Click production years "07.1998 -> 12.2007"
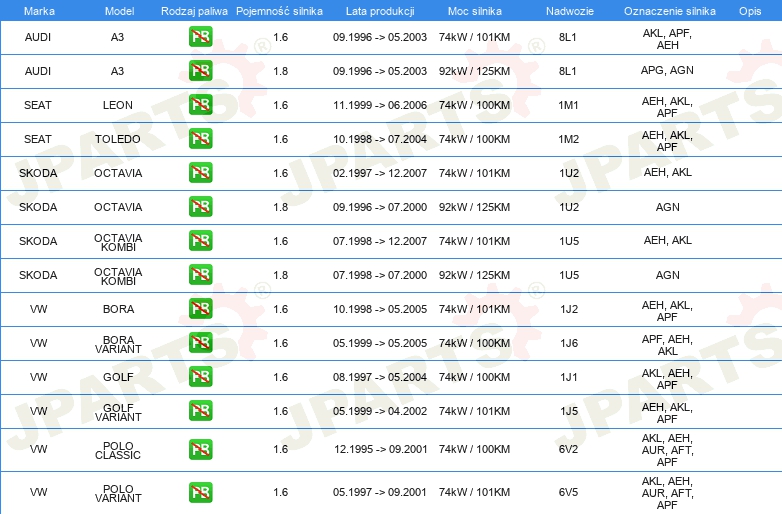Screen dimensions: 782x514 point(380,241)
